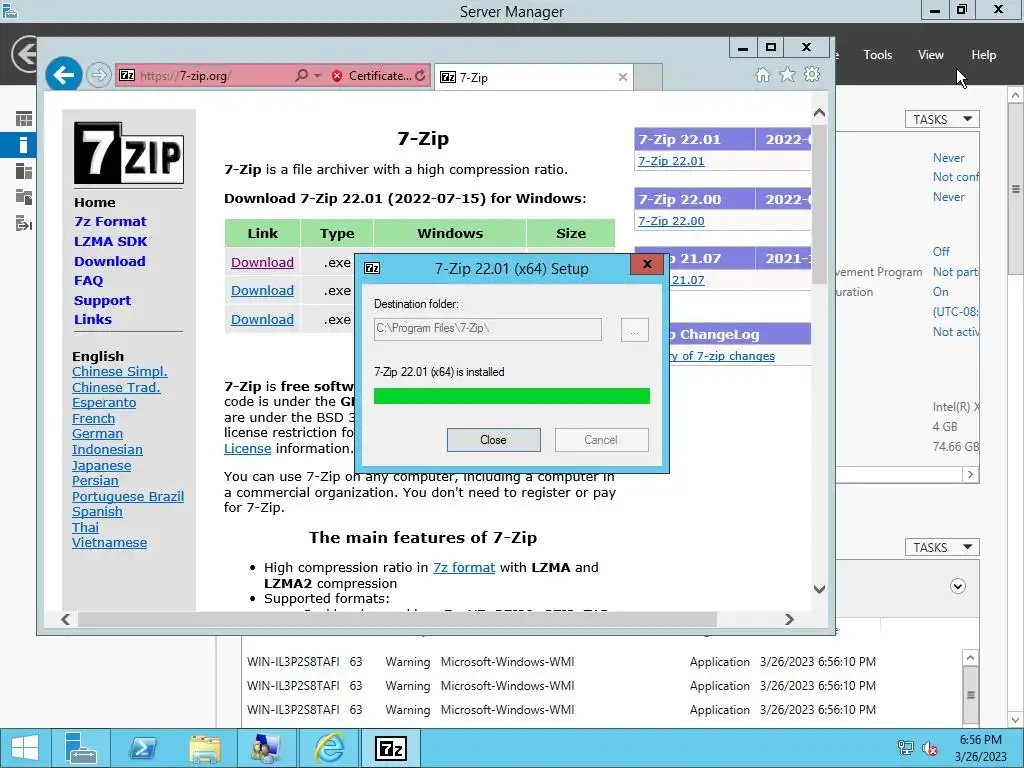
Task: Switch to Internet Explorer in taskbar
Action: [329, 748]
